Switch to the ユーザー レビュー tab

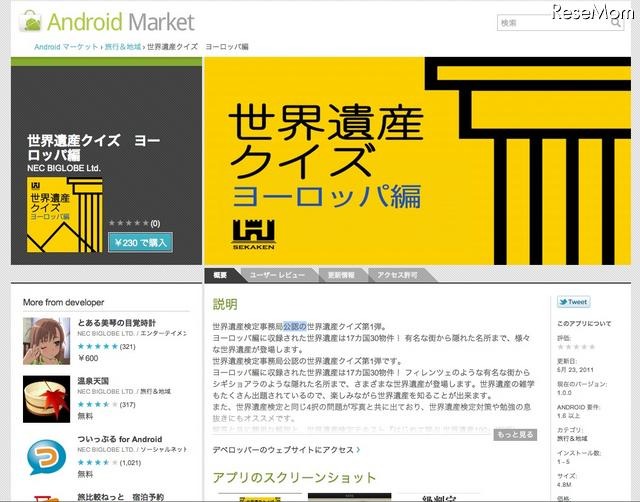pyautogui.click(x=278, y=275)
